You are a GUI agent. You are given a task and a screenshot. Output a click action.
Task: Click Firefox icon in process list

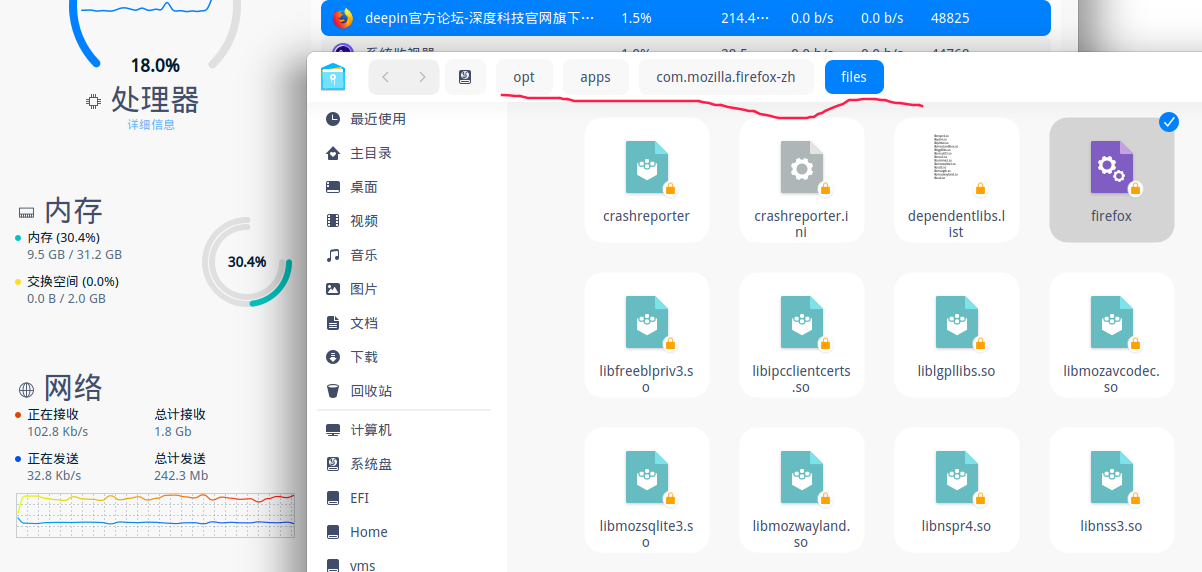(x=343, y=18)
